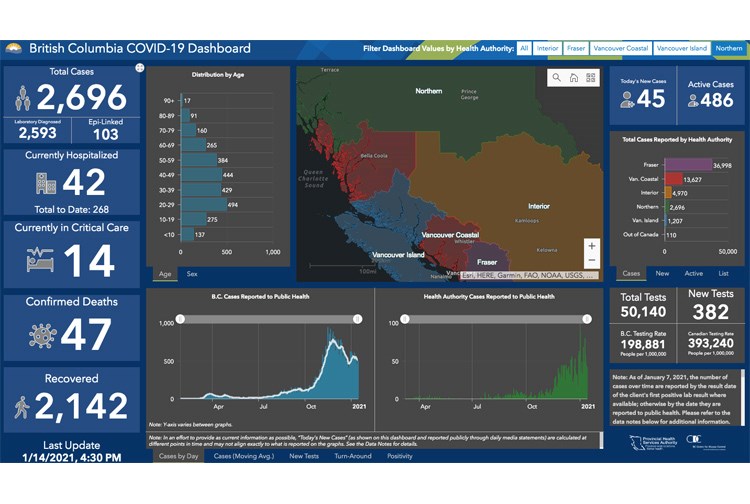
Task: Zoom out the map with minus button
Action: (x=592, y=260)
